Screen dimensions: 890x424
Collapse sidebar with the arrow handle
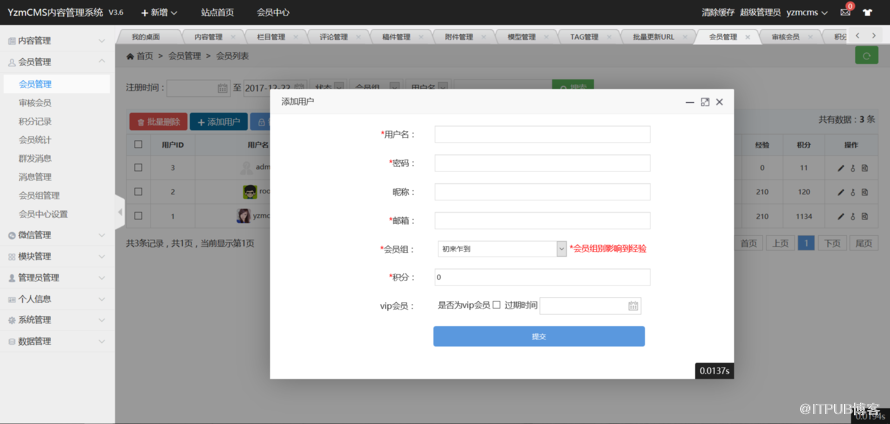[x=120, y=212]
